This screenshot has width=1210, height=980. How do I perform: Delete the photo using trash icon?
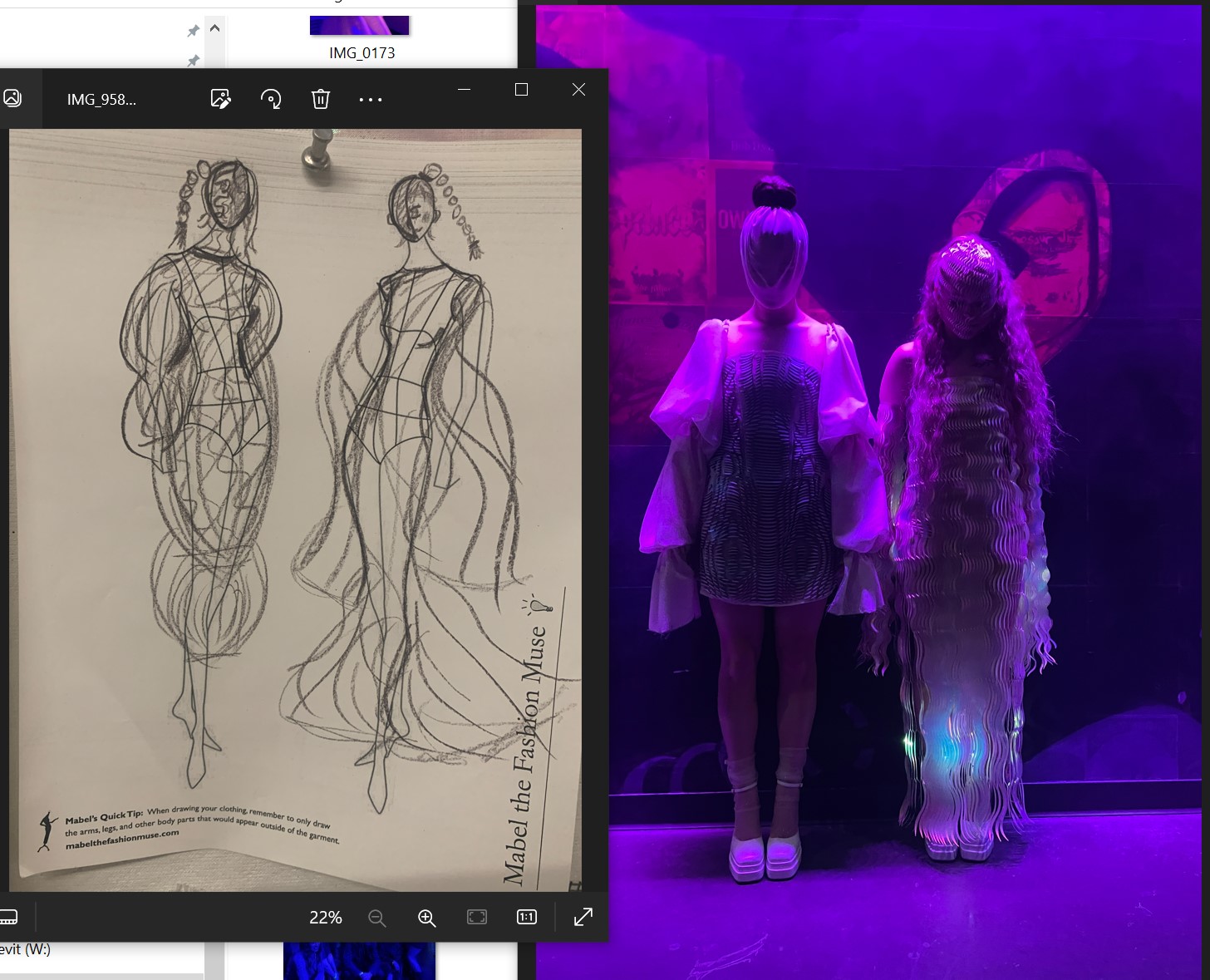tap(321, 99)
